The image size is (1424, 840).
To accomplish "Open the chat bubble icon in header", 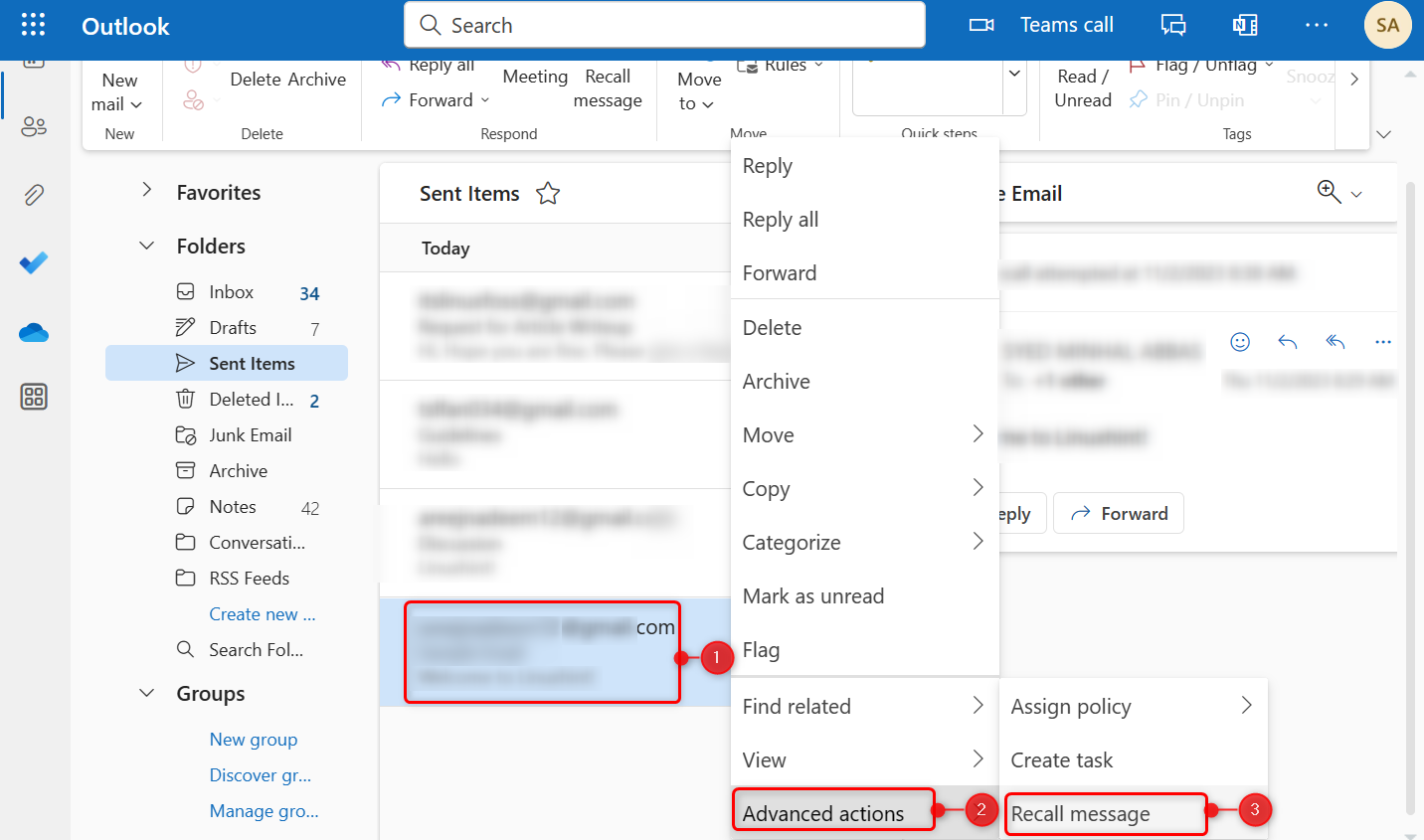I will point(1173,25).
